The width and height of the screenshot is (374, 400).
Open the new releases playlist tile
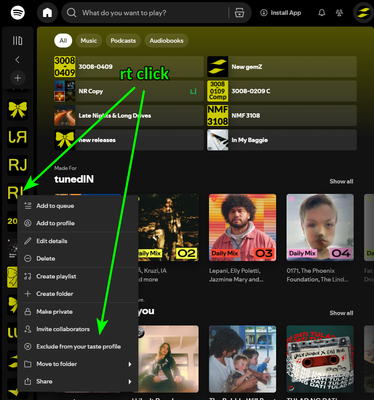point(129,140)
